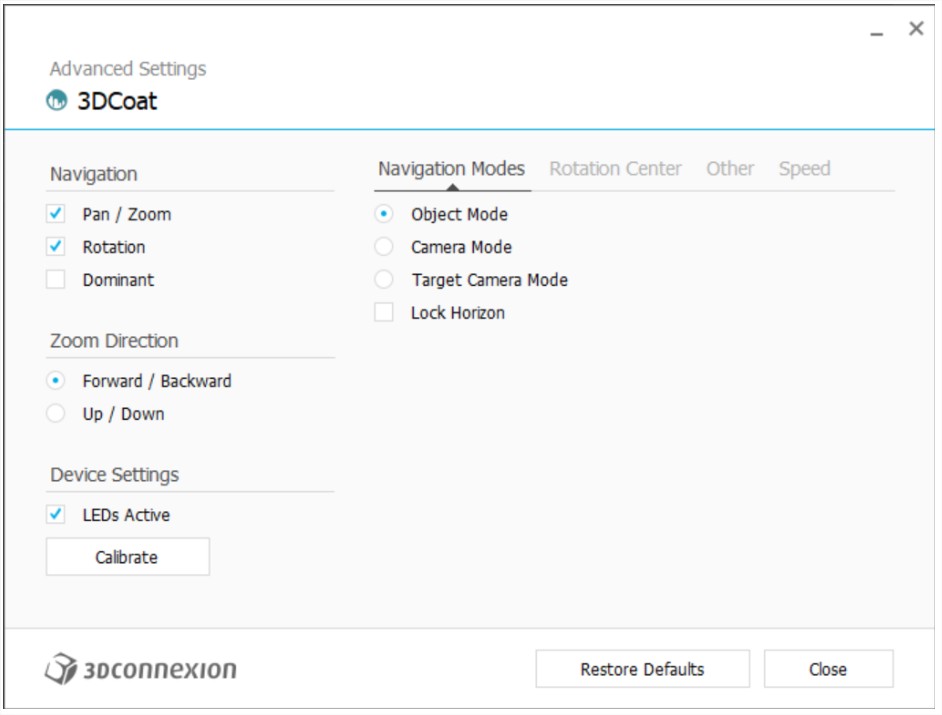Click the Advanced Settings title text
This screenshot has width=942, height=715.
(x=128, y=69)
